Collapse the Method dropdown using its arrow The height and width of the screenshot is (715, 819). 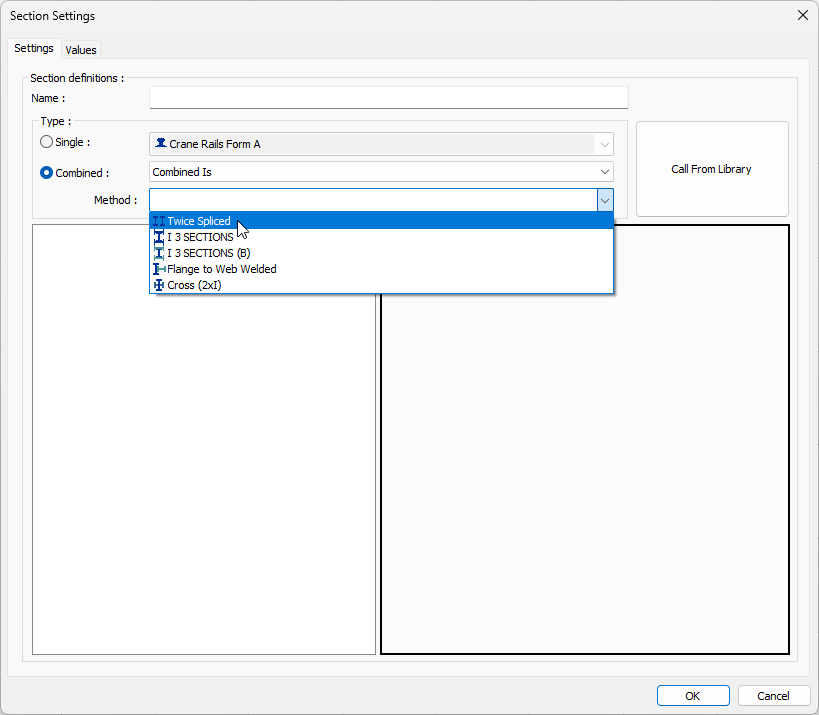(x=605, y=200)
